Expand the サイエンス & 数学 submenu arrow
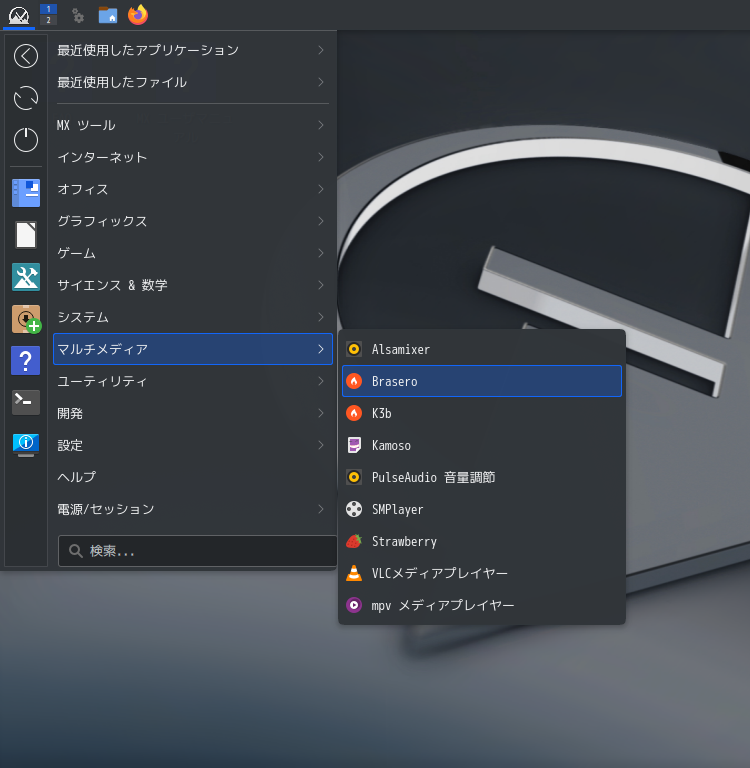Screen dimensions: 750x768 pyautogui.click(x=321, y=285)
